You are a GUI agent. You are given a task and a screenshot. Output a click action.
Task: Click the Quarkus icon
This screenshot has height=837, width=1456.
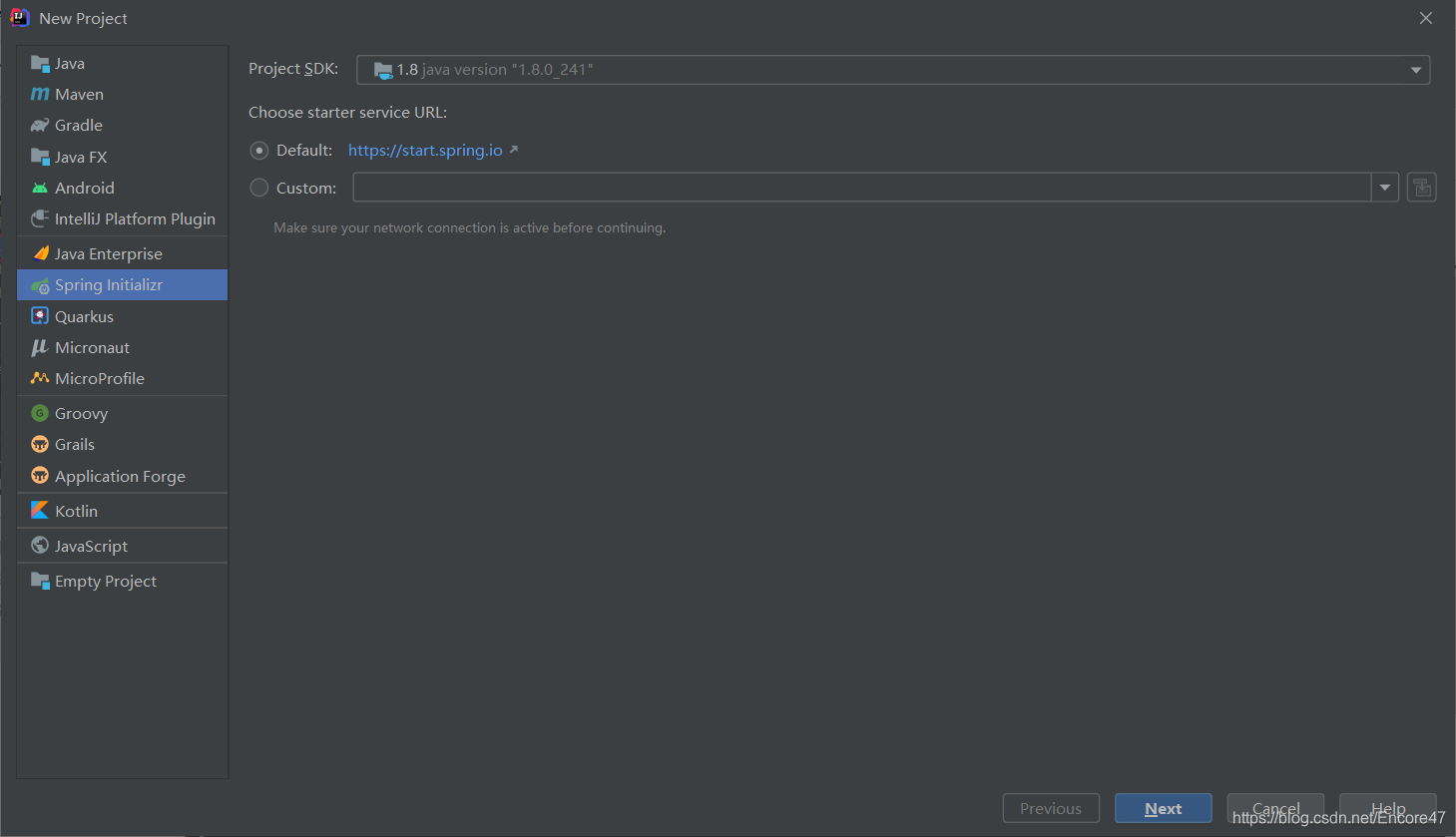(x=40, y=316)
